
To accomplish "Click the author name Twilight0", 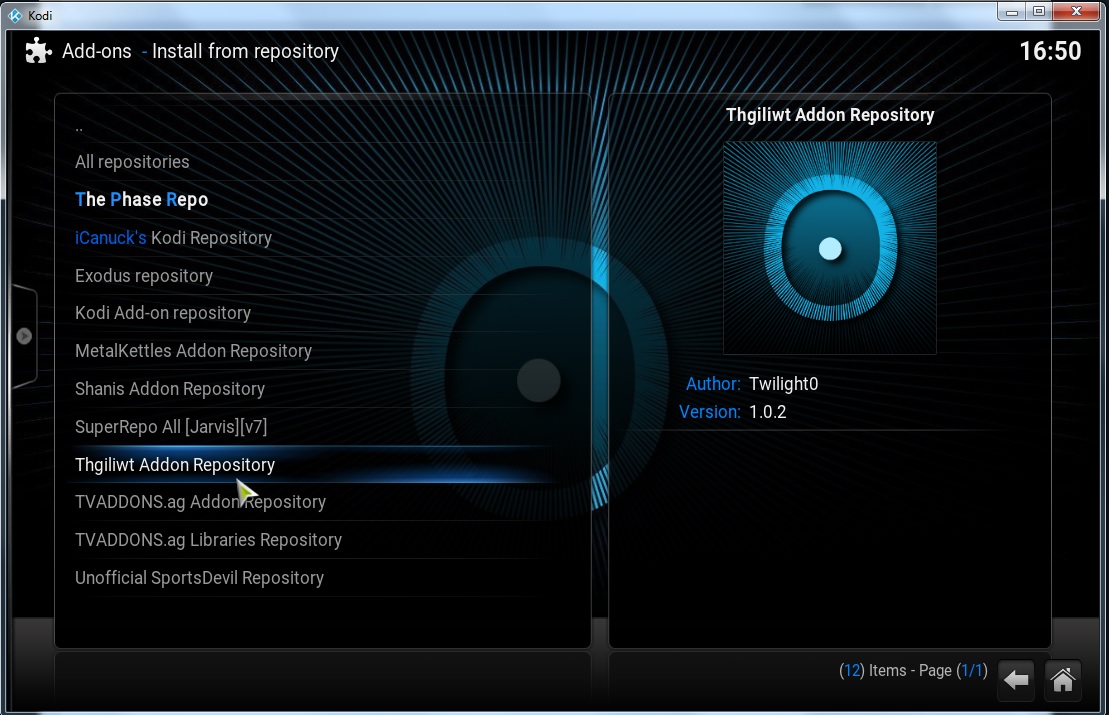I will pyautogui.click(x=784, y=384).
